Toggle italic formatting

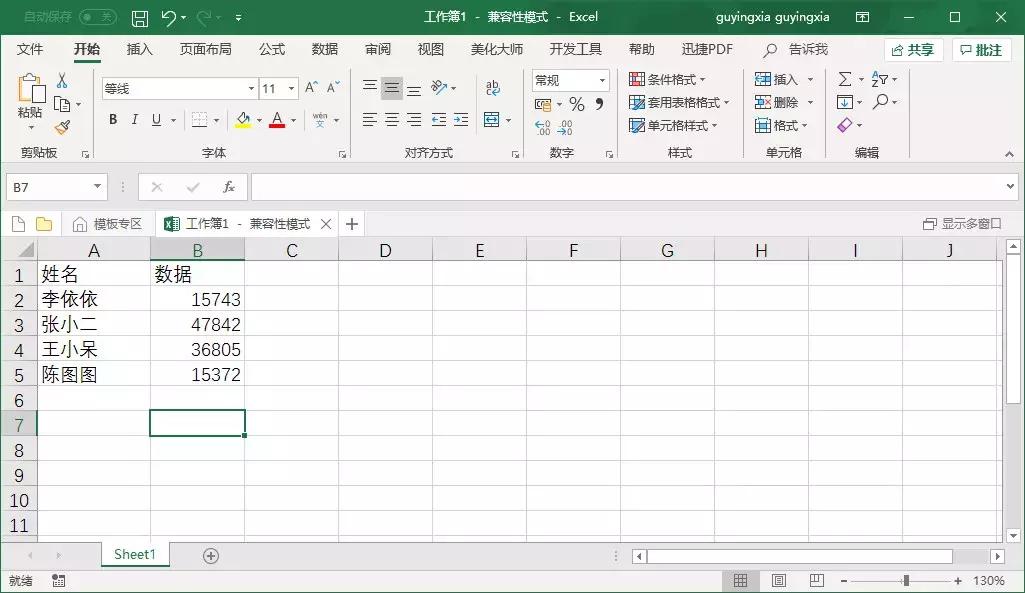pyautogui.click(x=133, y=119)
